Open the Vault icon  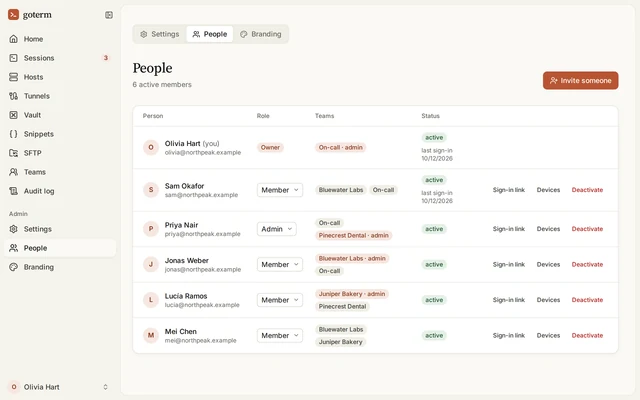tap(13, 115)
